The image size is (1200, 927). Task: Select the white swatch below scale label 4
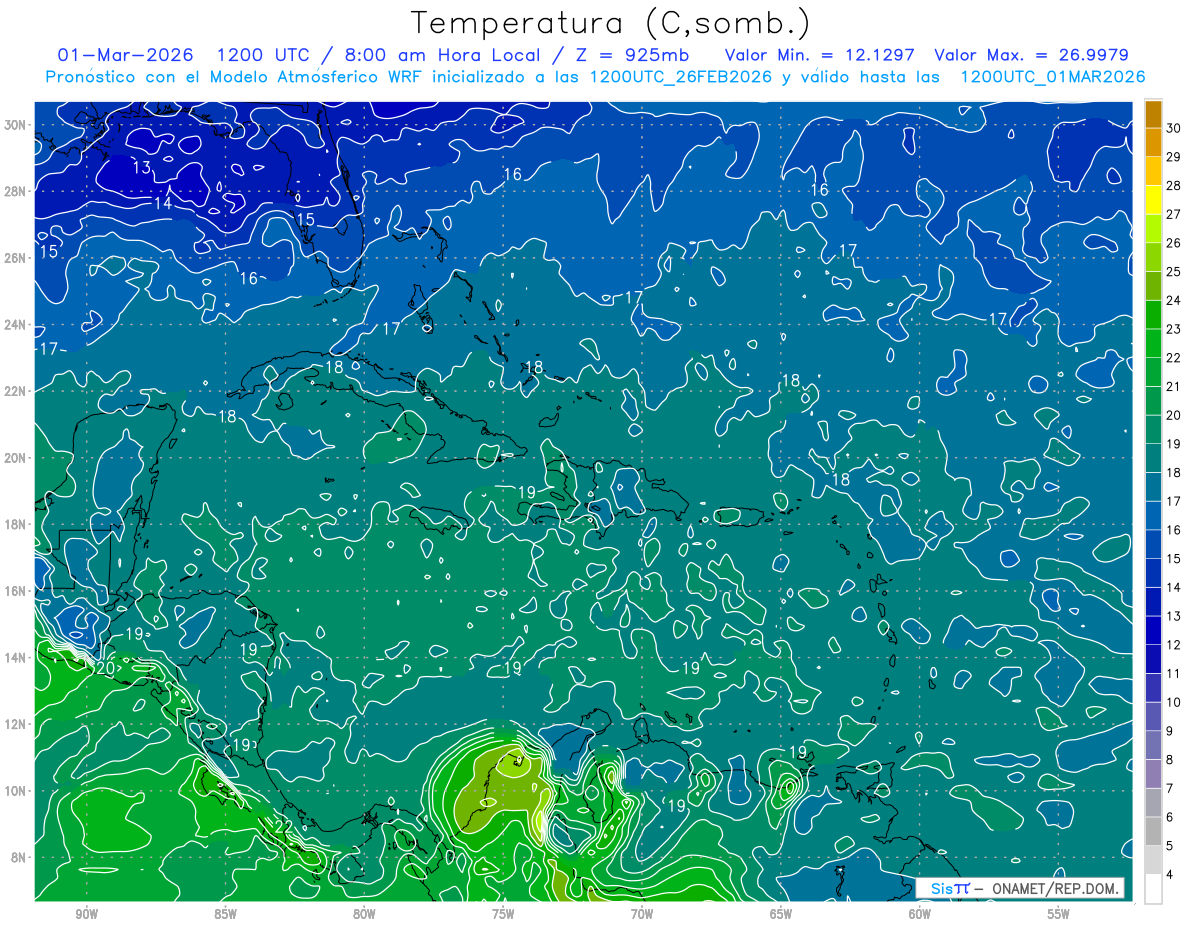(x=1153, y=888)
